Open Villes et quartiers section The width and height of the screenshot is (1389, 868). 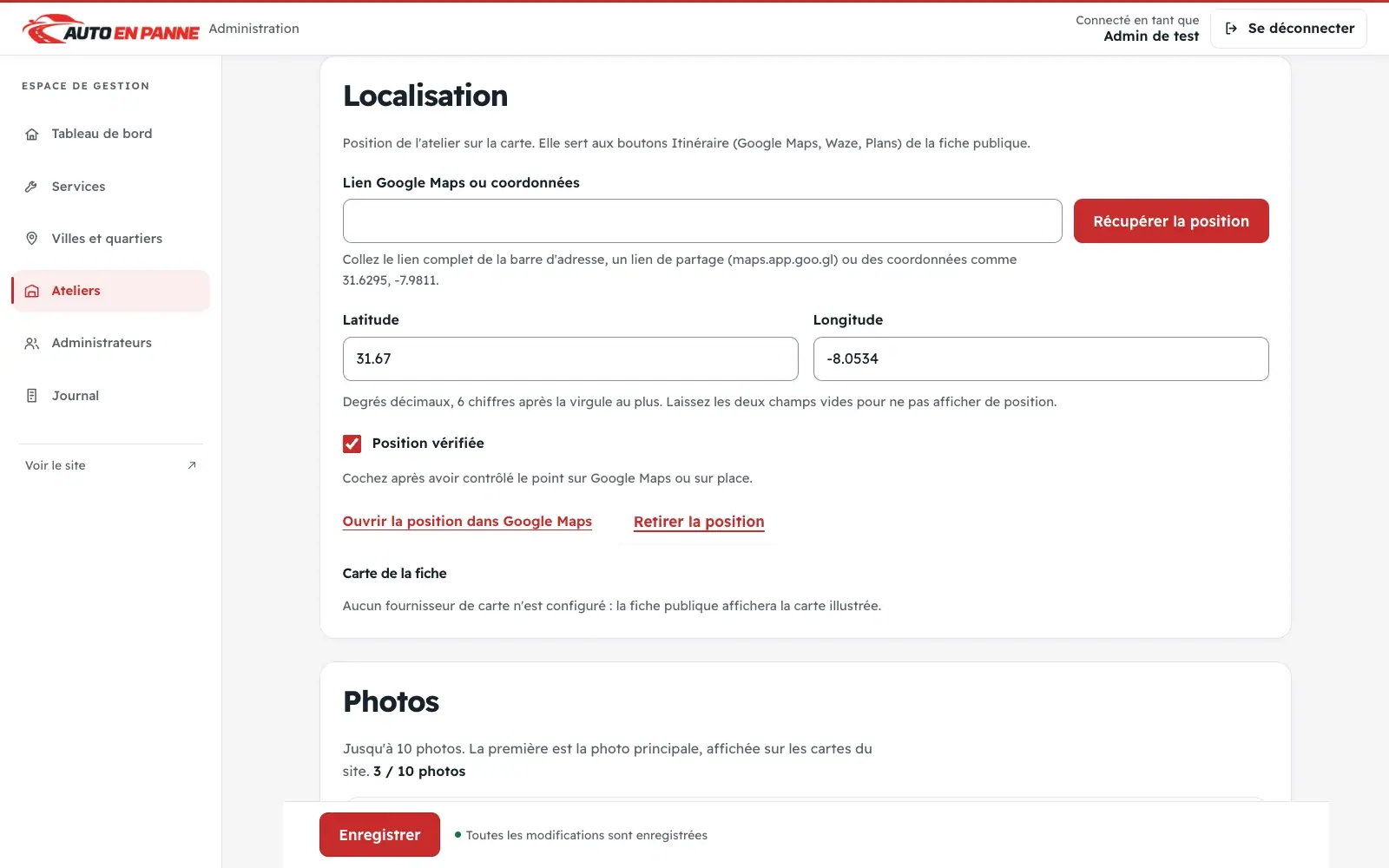point(110,239)
